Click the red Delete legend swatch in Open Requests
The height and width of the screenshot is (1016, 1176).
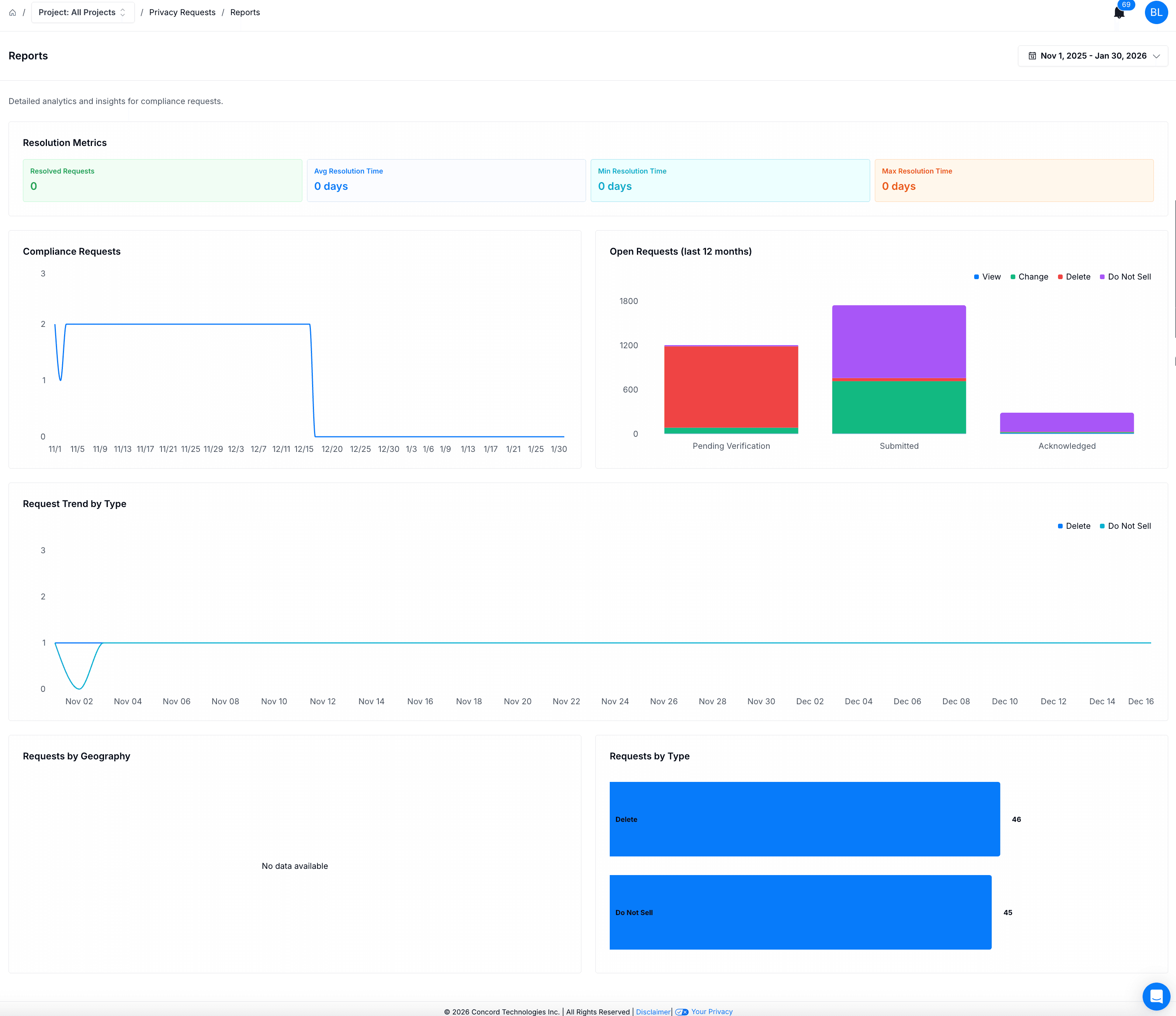click(1060, 277)
